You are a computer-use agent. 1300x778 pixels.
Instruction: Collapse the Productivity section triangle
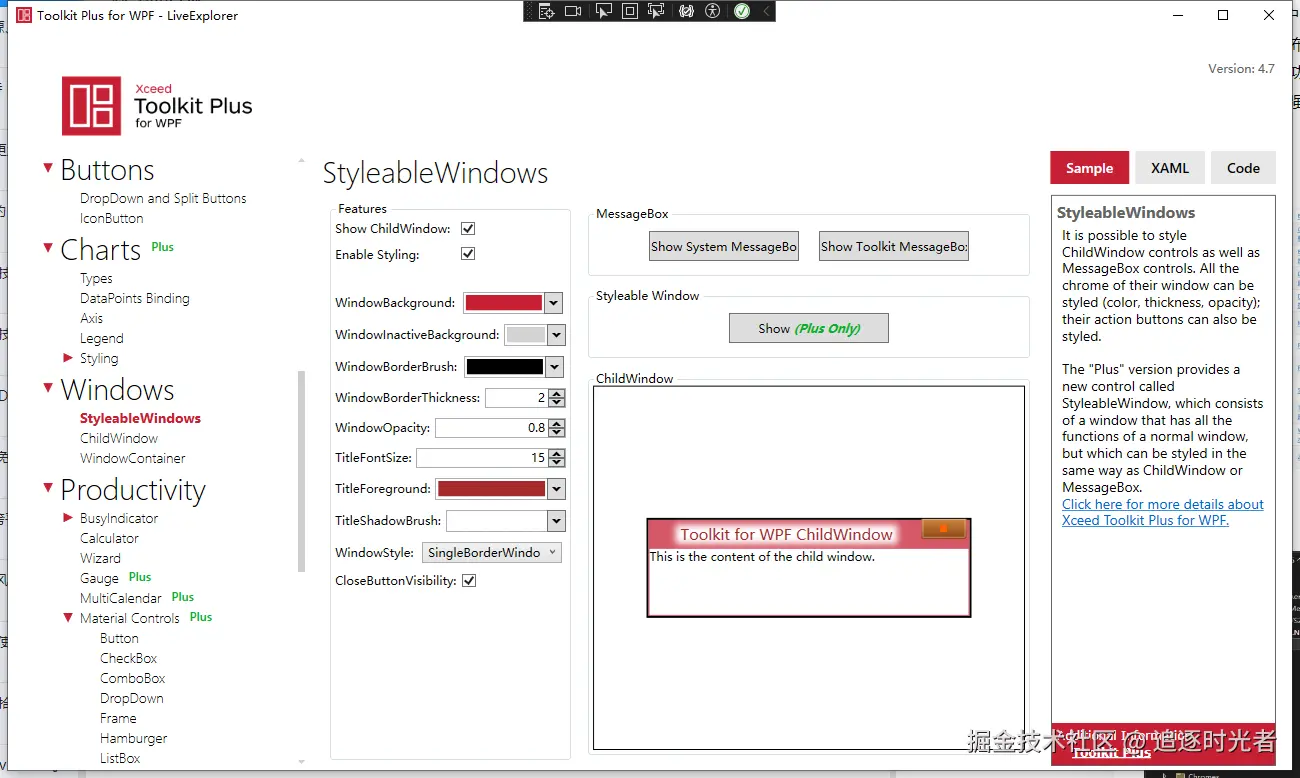click(x=48, y=487)
